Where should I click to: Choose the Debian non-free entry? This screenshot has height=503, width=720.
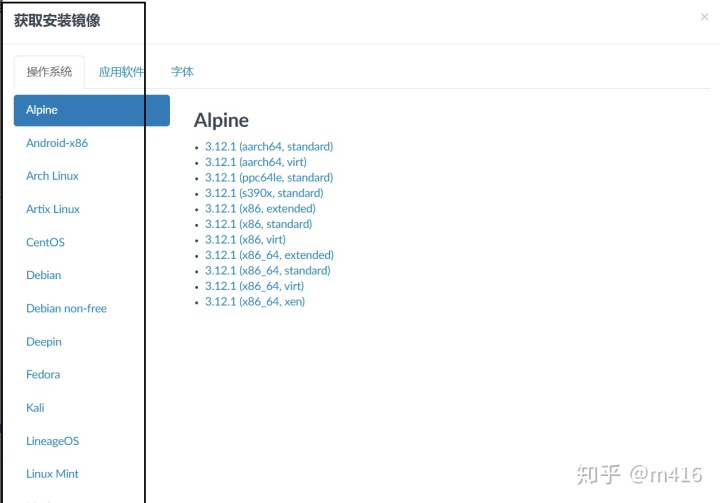click(67, 308)
